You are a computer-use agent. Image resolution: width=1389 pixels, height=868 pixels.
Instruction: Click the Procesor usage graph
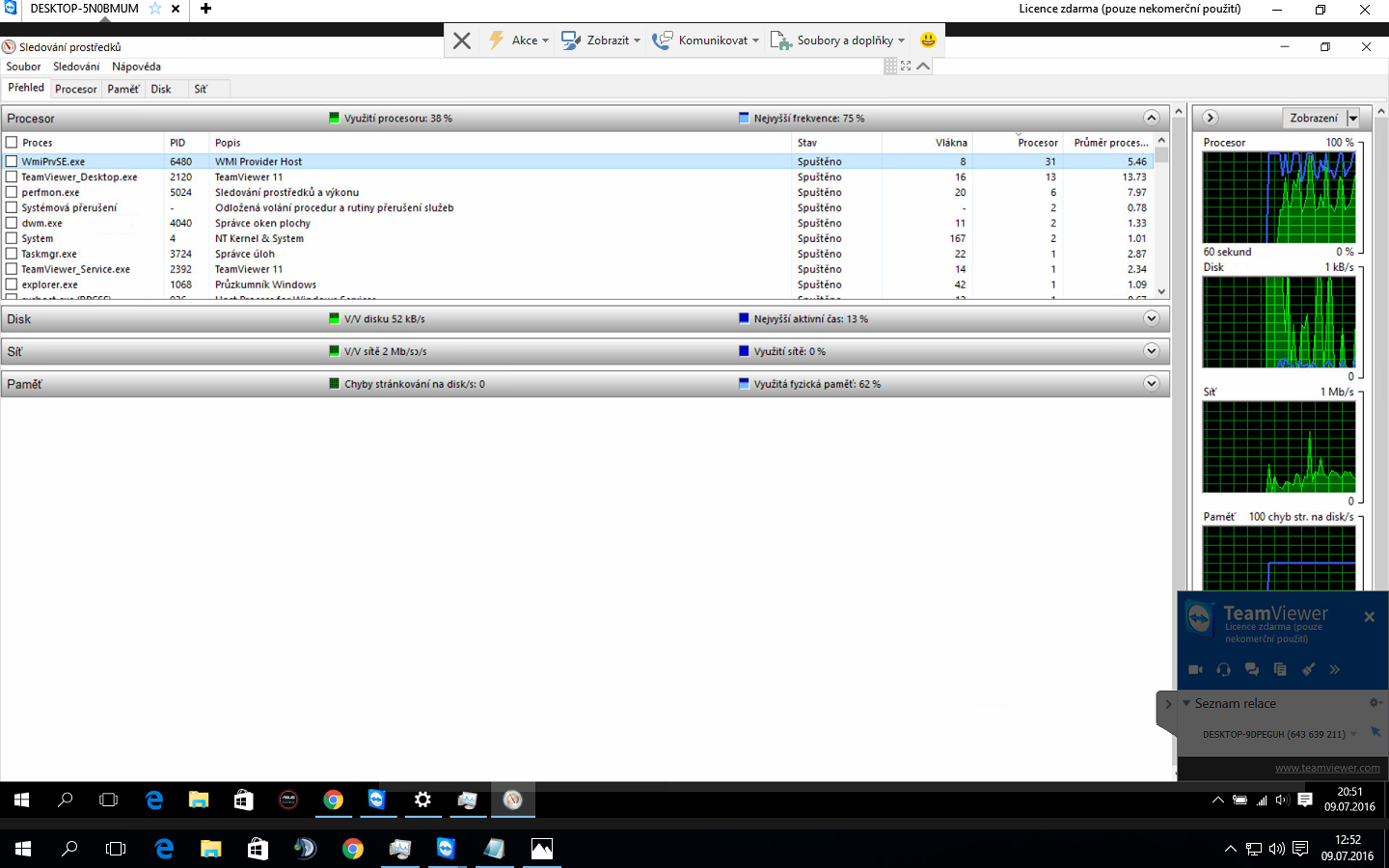pyautogui.click(x=1279, y=198)
